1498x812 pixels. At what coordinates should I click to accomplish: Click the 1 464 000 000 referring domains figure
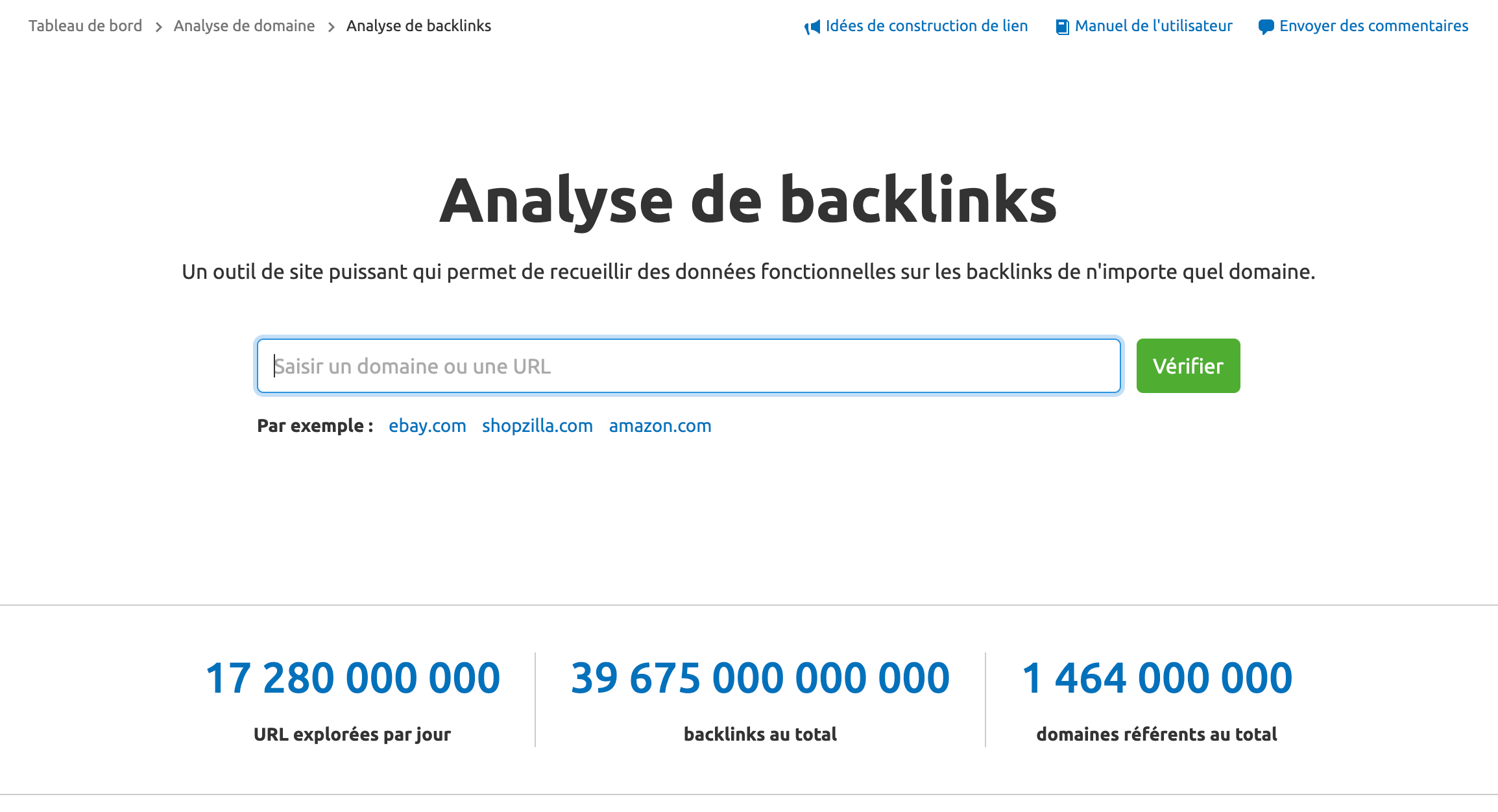(x=1157, y=677)
